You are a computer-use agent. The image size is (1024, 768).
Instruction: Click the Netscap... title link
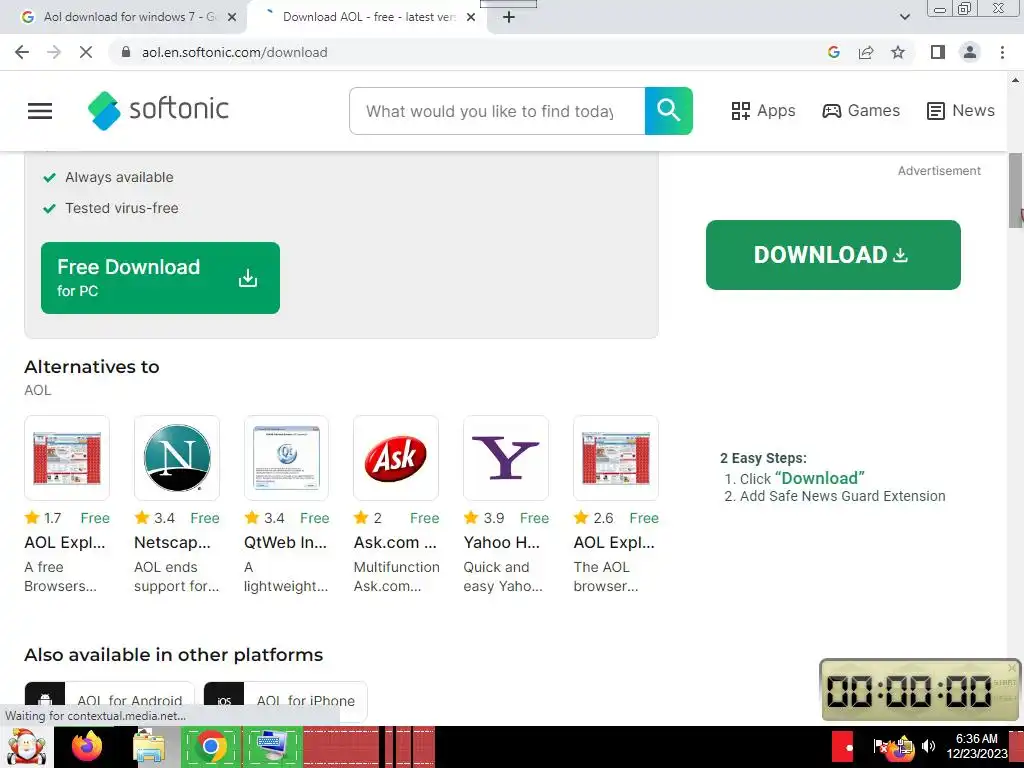point(172,542)
